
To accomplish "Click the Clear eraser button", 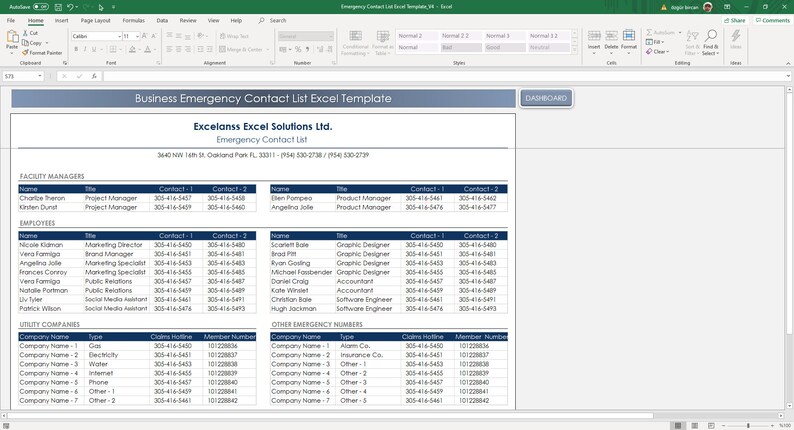I will pyautogui.click(x=657, y=52).
